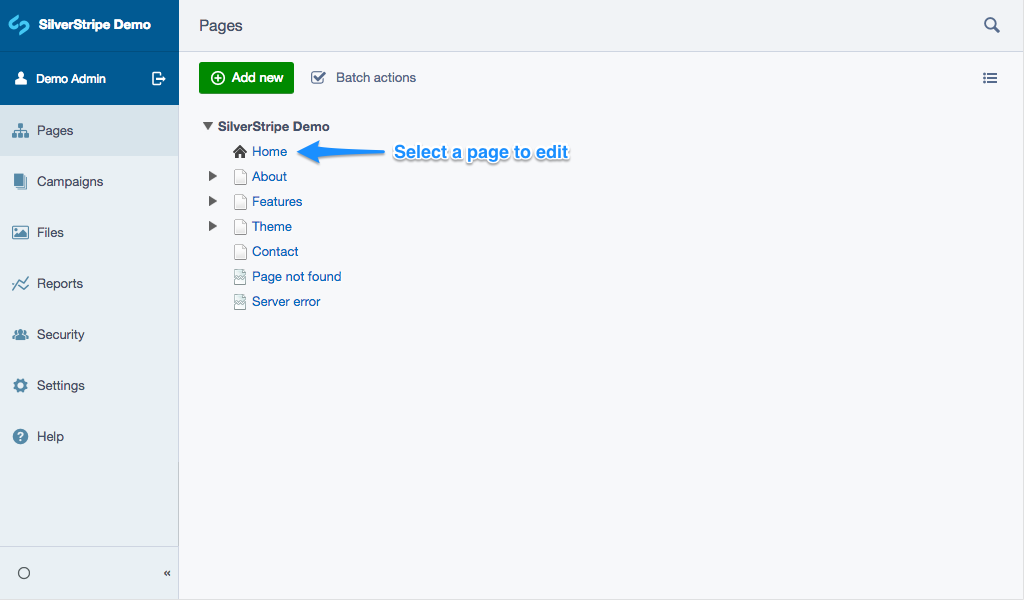Screen dimensions: 1024x600
Task: Collapse the left sidebar with the chevron
Action: tap(167, 573)
